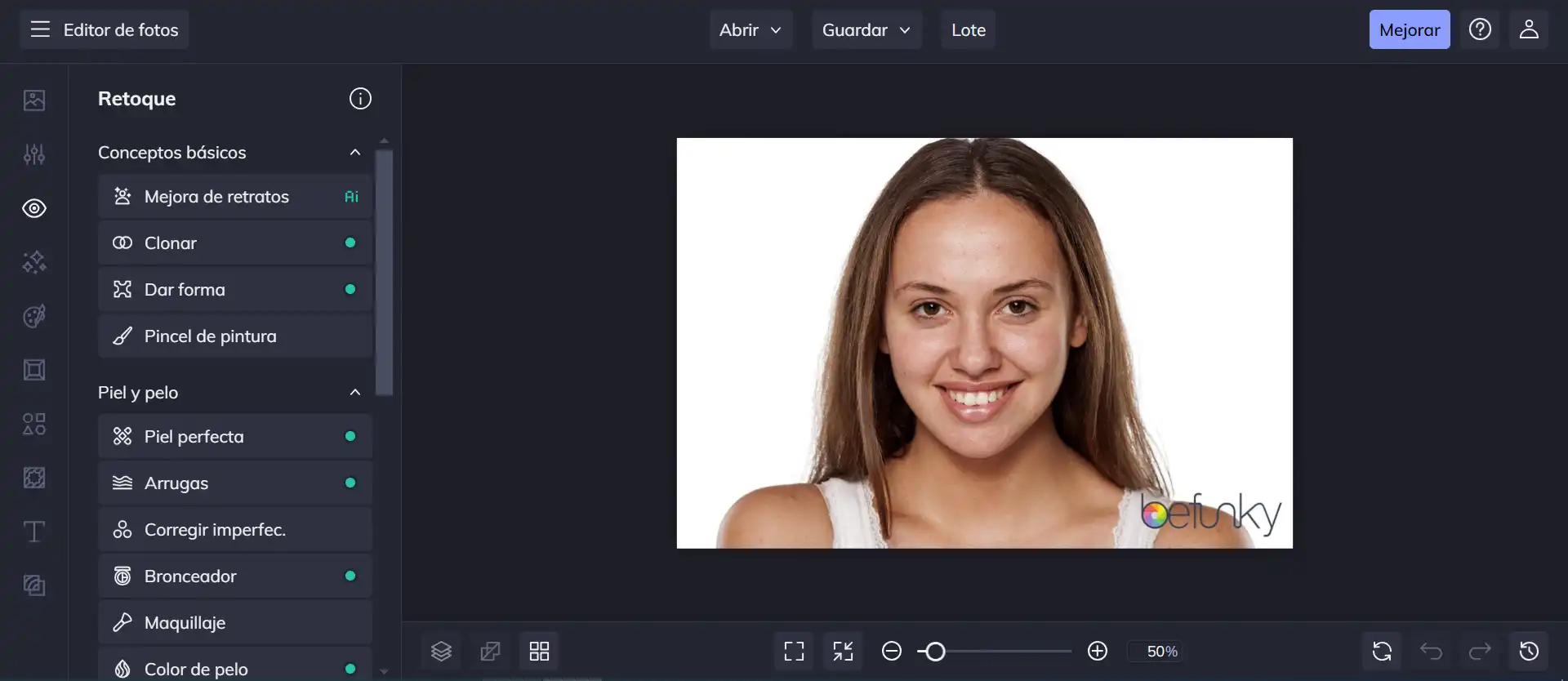
Task: Select the Arrugas tool
Action: pyautogui.click(x=235, y=483)
